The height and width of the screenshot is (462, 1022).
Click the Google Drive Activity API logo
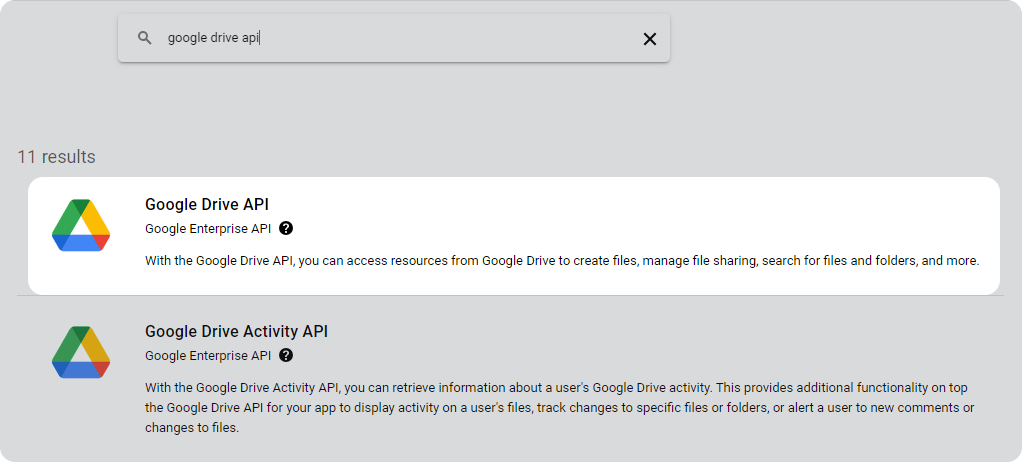[x=81, y=353]
